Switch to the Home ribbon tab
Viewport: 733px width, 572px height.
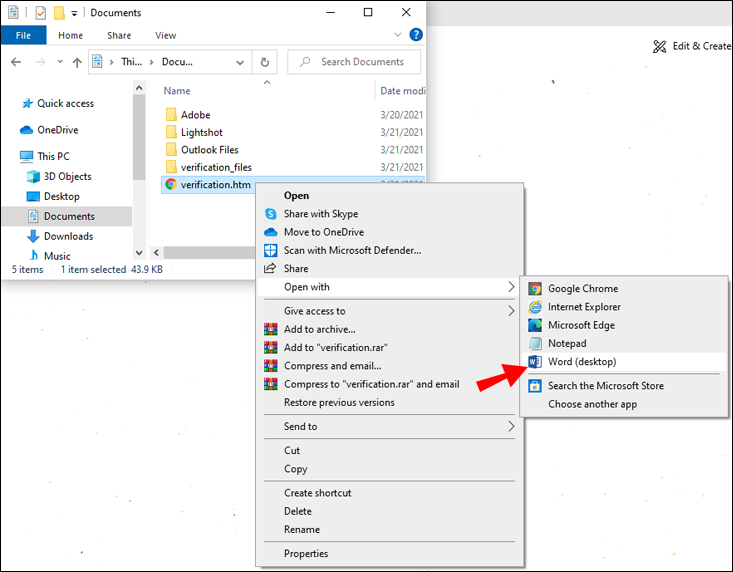70,35
